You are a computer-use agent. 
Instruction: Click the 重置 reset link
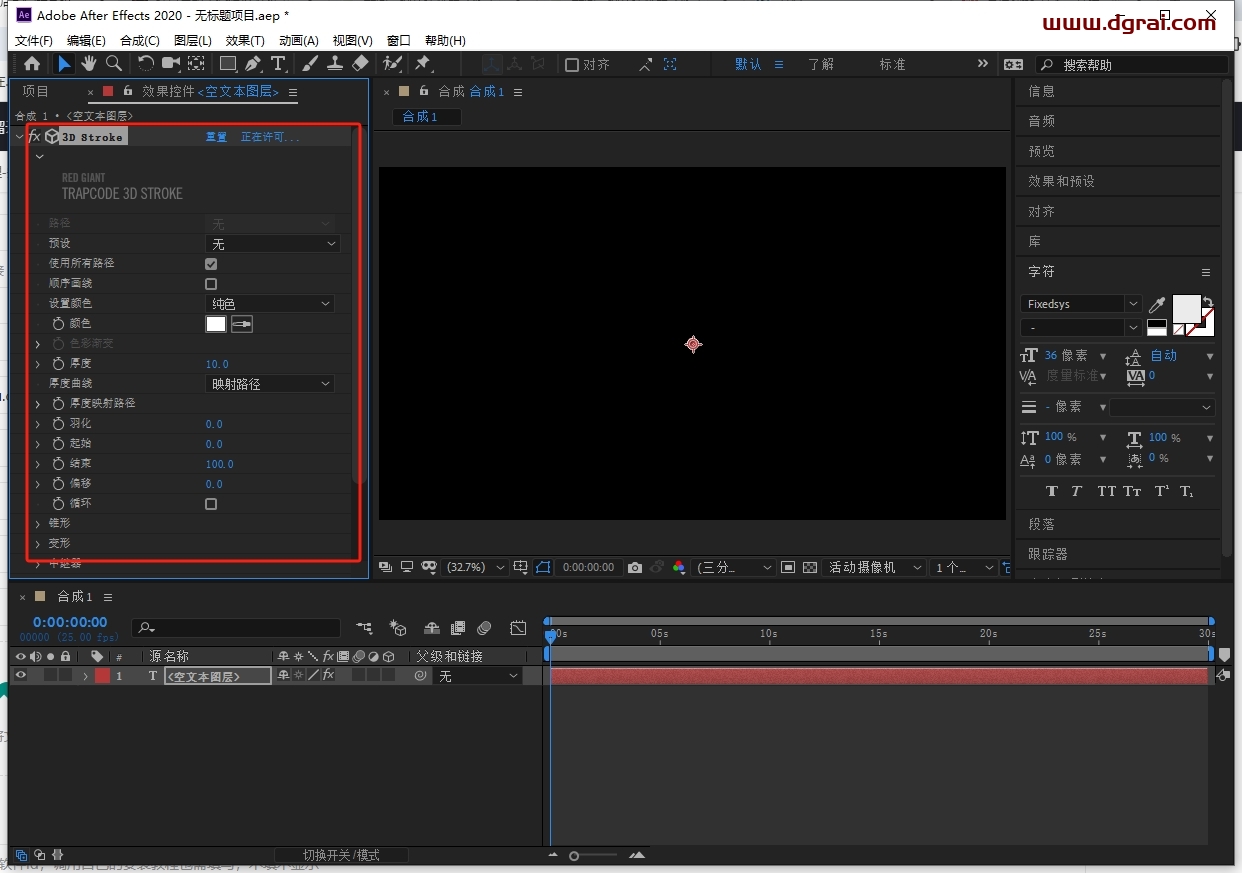[216, 137]
